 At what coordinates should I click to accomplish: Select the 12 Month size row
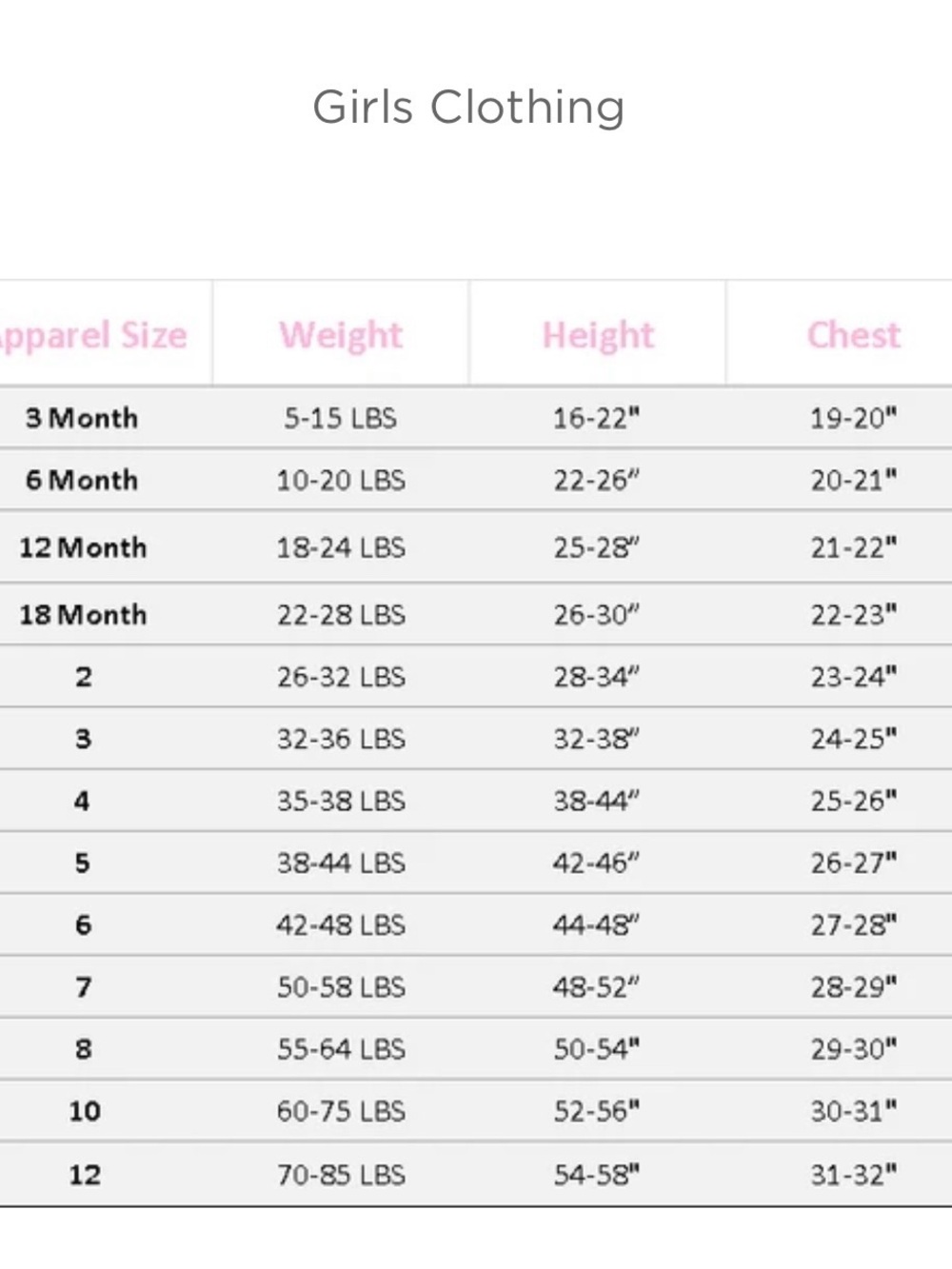(476, 547)
